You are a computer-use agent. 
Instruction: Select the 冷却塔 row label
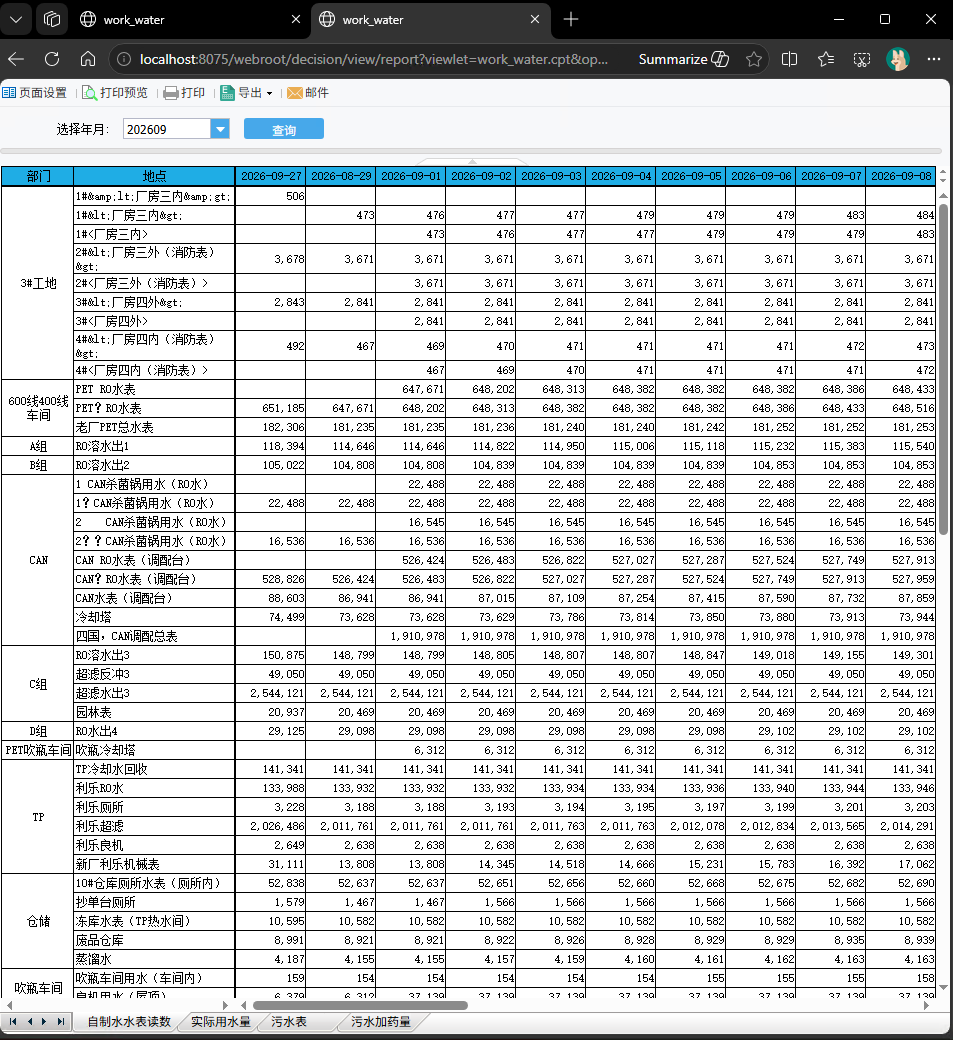[x=155, y=617]
